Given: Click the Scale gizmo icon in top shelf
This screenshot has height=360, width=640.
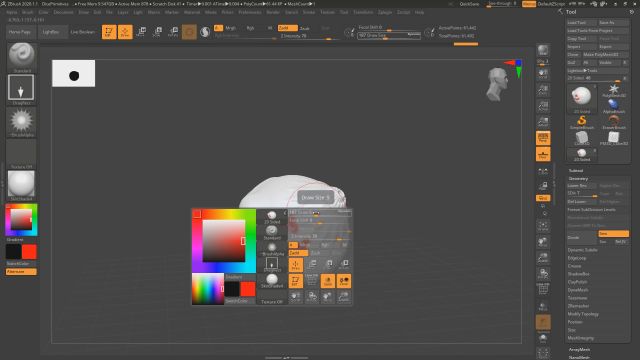Looking at the screenshot, I should pos(157,32).
